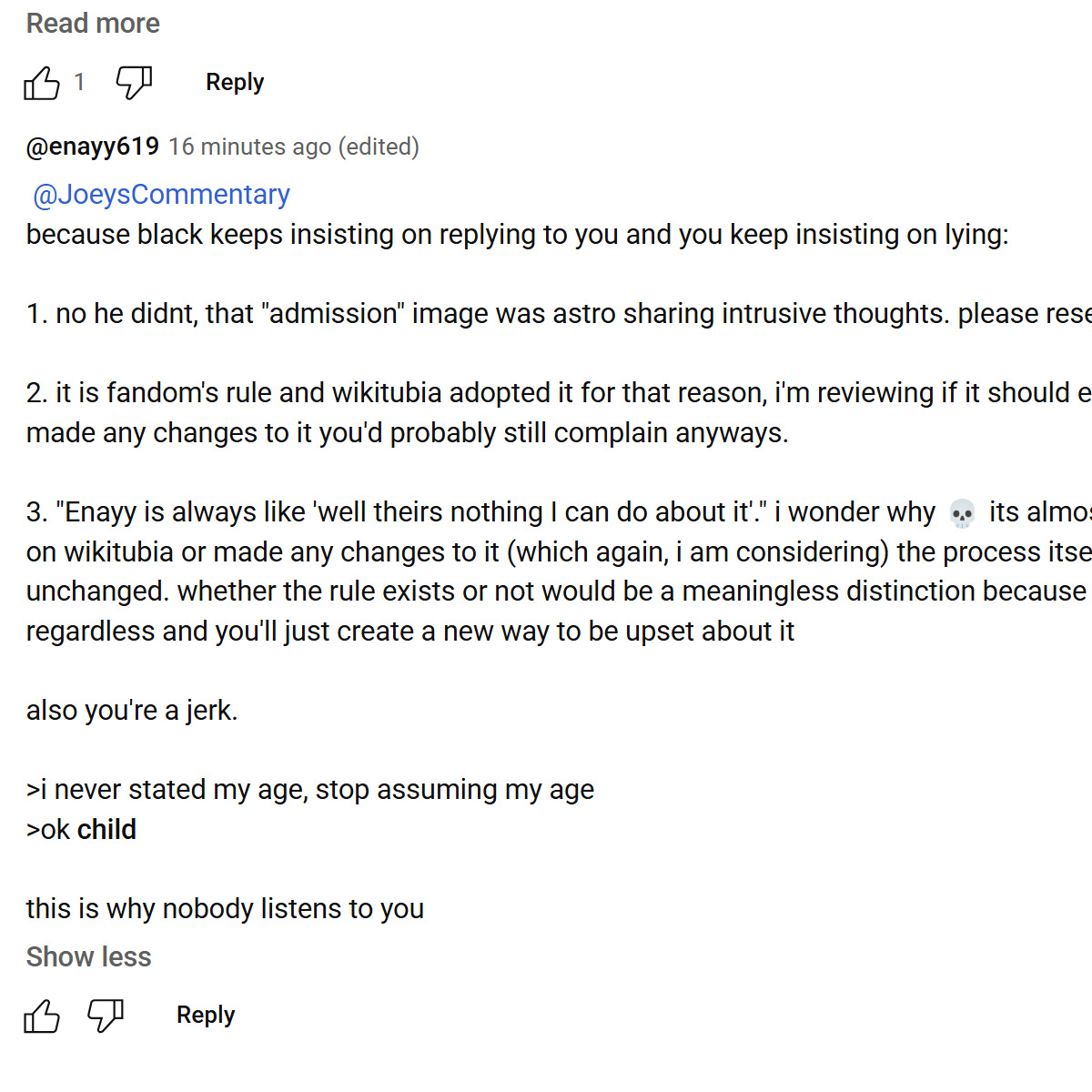1092x1092 pixels.
Task: Open the '16 minutes ago (edited)' comment permalink
Action: point(294,147)
